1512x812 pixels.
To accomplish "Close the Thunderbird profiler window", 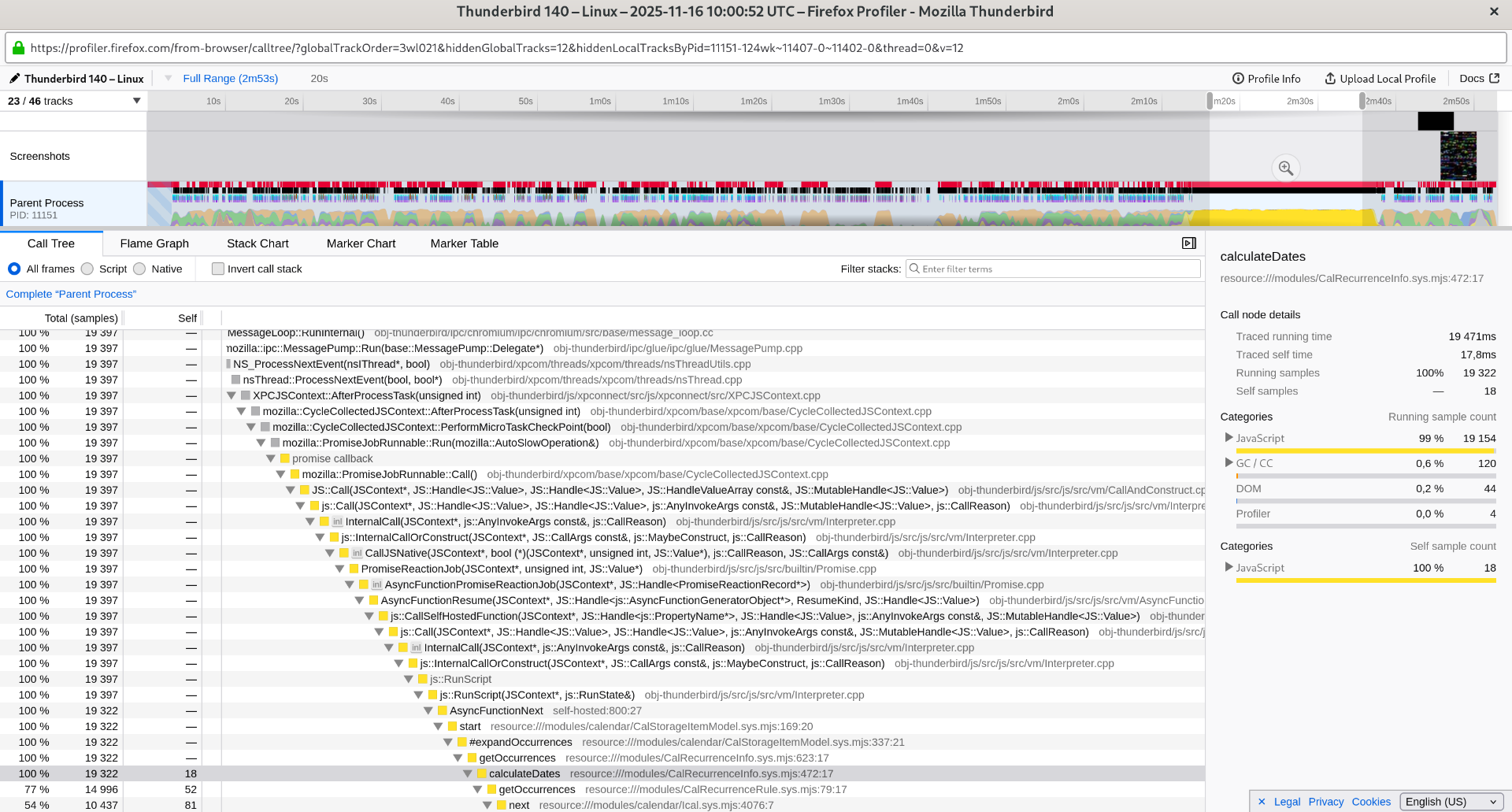I will [1494, 12].
